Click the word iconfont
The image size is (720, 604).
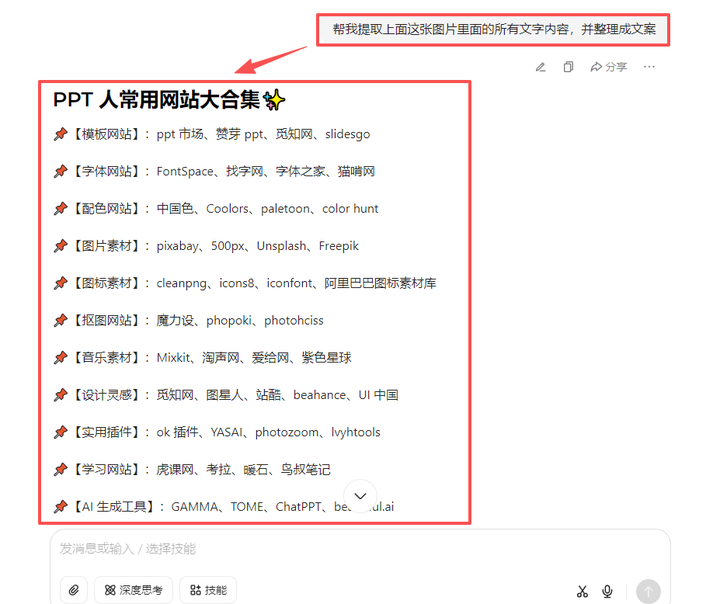pos(289,283)
